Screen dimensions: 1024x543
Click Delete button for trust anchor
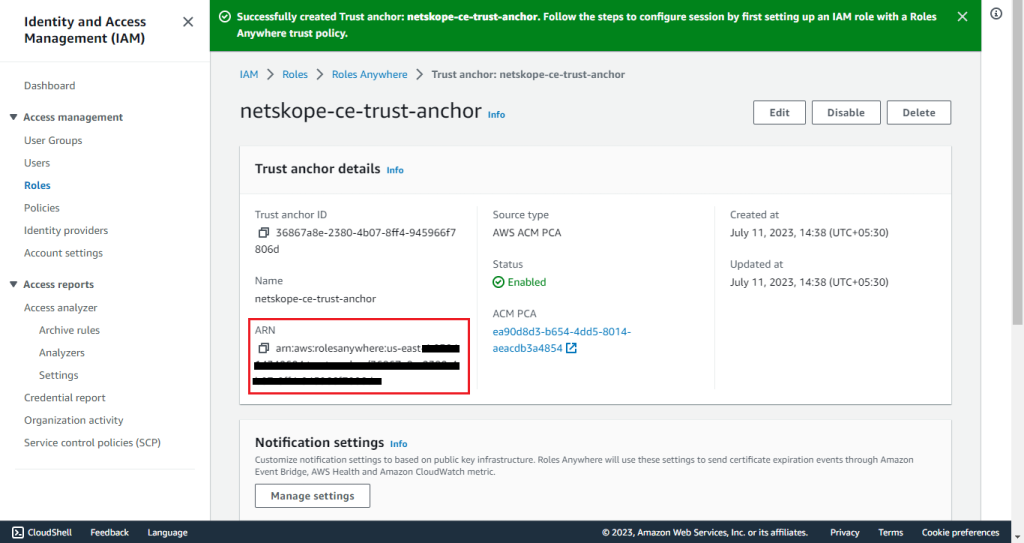click(x=919, y=112)
